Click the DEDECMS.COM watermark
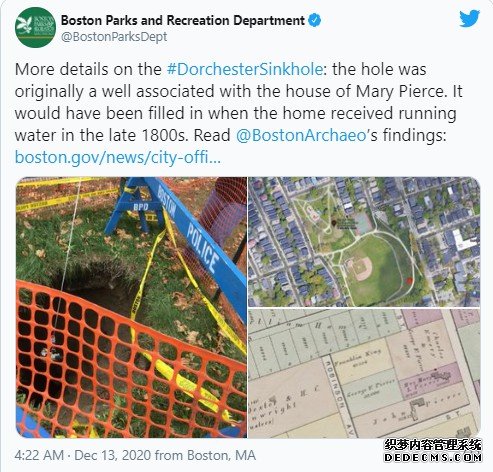493x472 pixels. point(433,457)
